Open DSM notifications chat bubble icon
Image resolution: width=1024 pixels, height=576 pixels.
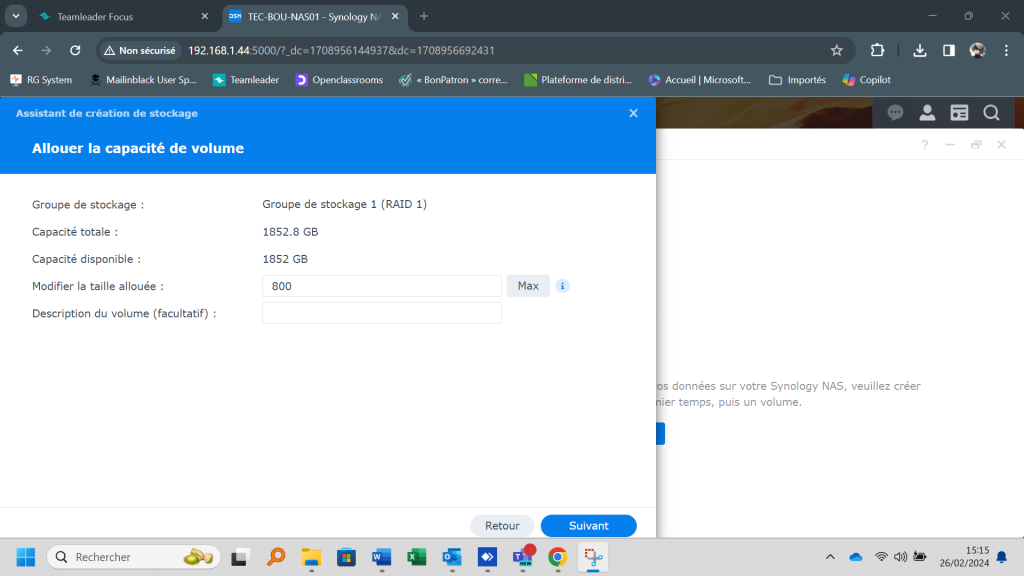click(x=895, y=113)
